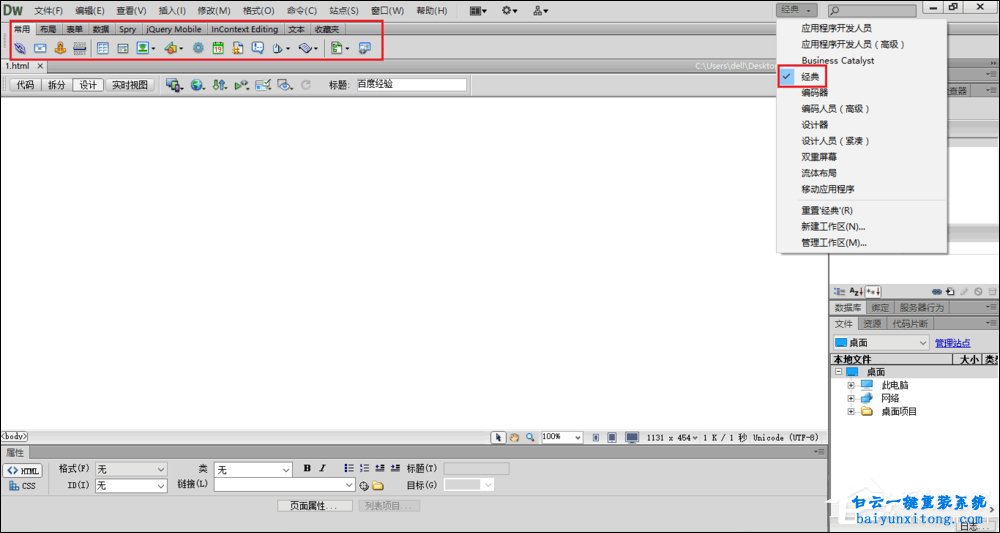Open the ID dropdown in Properties
This screenshot has width=1000, height=533.
pos(131,486)
